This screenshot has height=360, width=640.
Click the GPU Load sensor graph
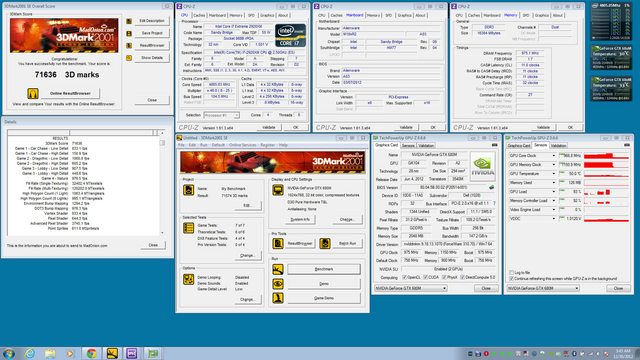pos(606,192)
